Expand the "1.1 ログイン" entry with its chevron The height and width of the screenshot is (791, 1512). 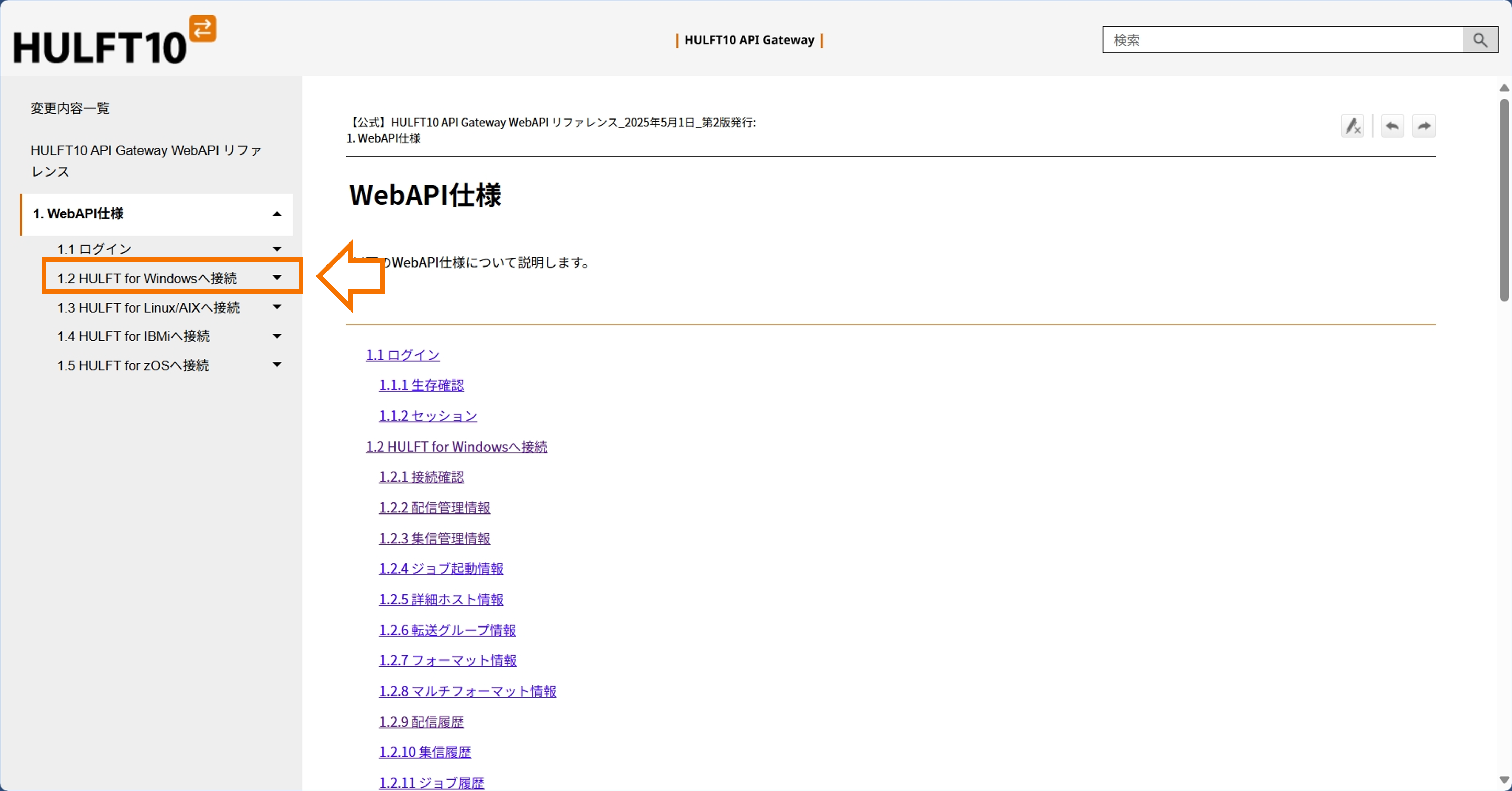277,248
